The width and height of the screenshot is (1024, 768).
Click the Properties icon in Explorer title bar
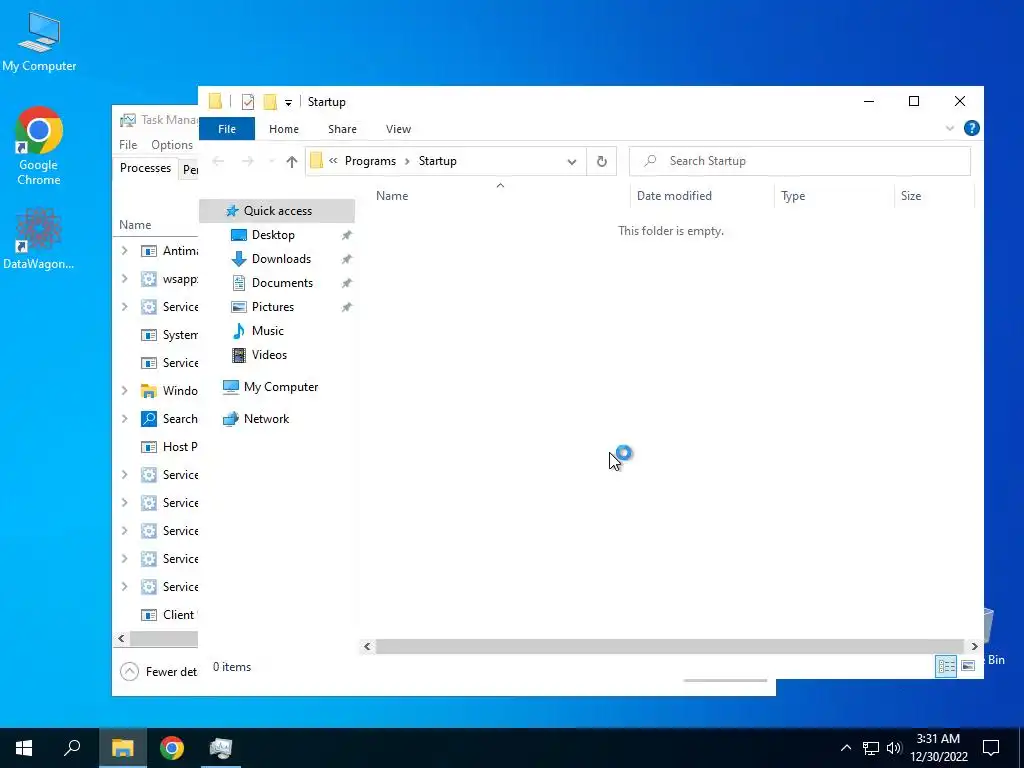pos(248,102)
